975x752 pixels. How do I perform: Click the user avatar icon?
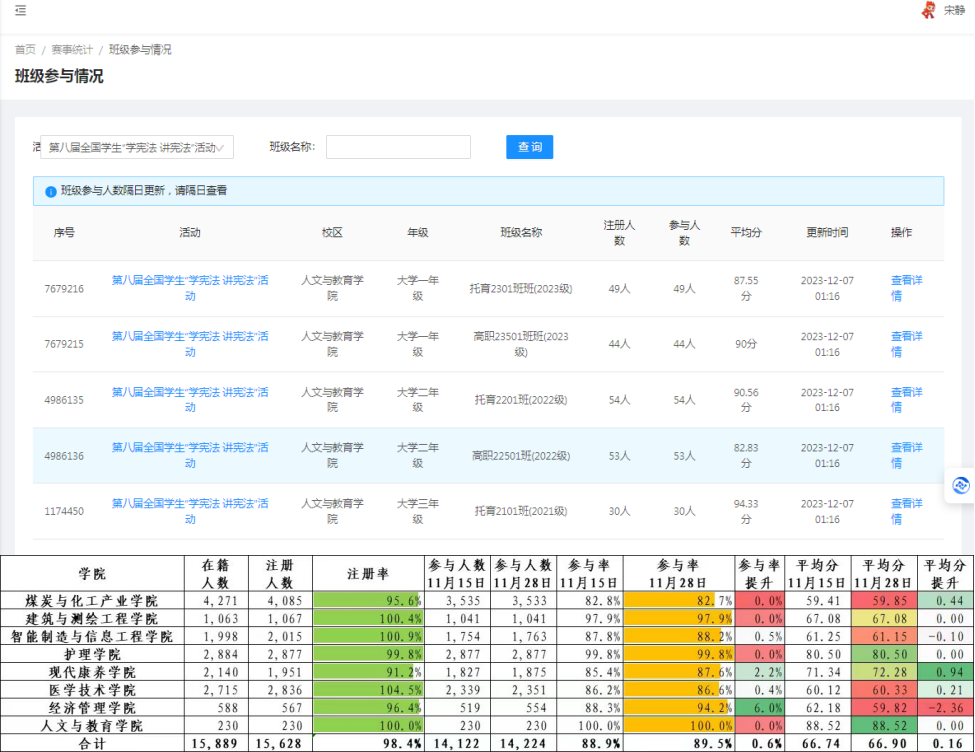pyautogui.click(x=928, y=11)
